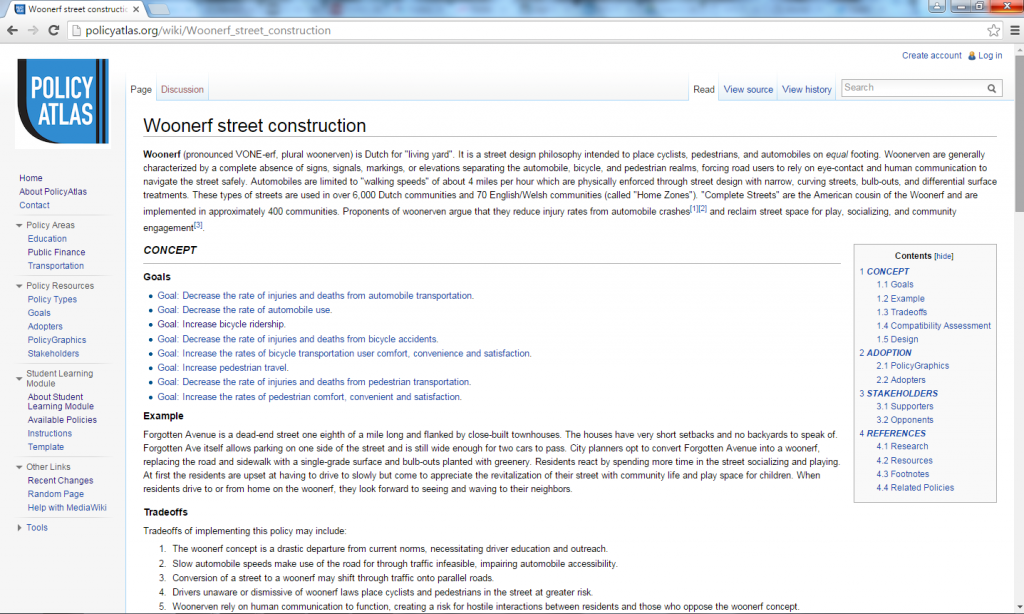Switch to the Discussion tab
1024x614 pixels.
(182, 89)
